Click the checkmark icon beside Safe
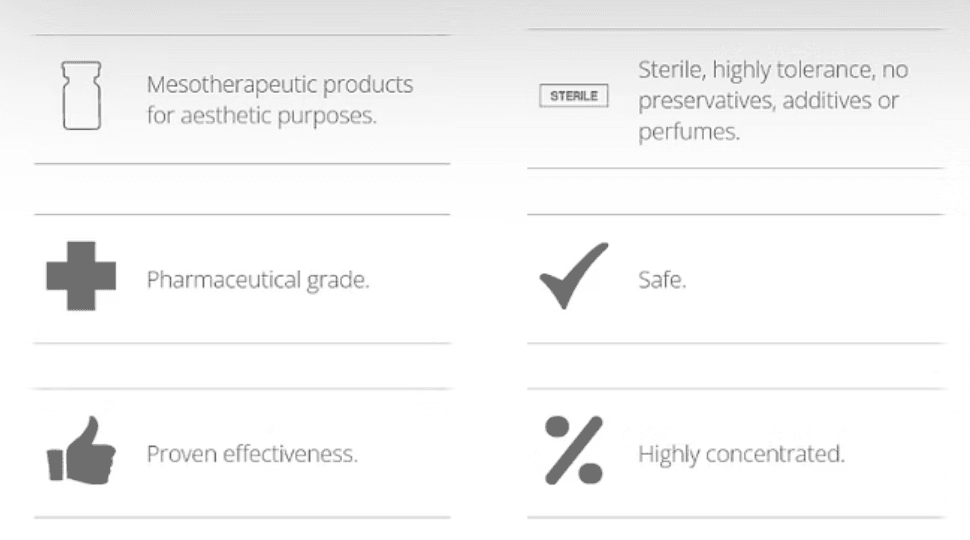970x540 pixels. (573, 277)
